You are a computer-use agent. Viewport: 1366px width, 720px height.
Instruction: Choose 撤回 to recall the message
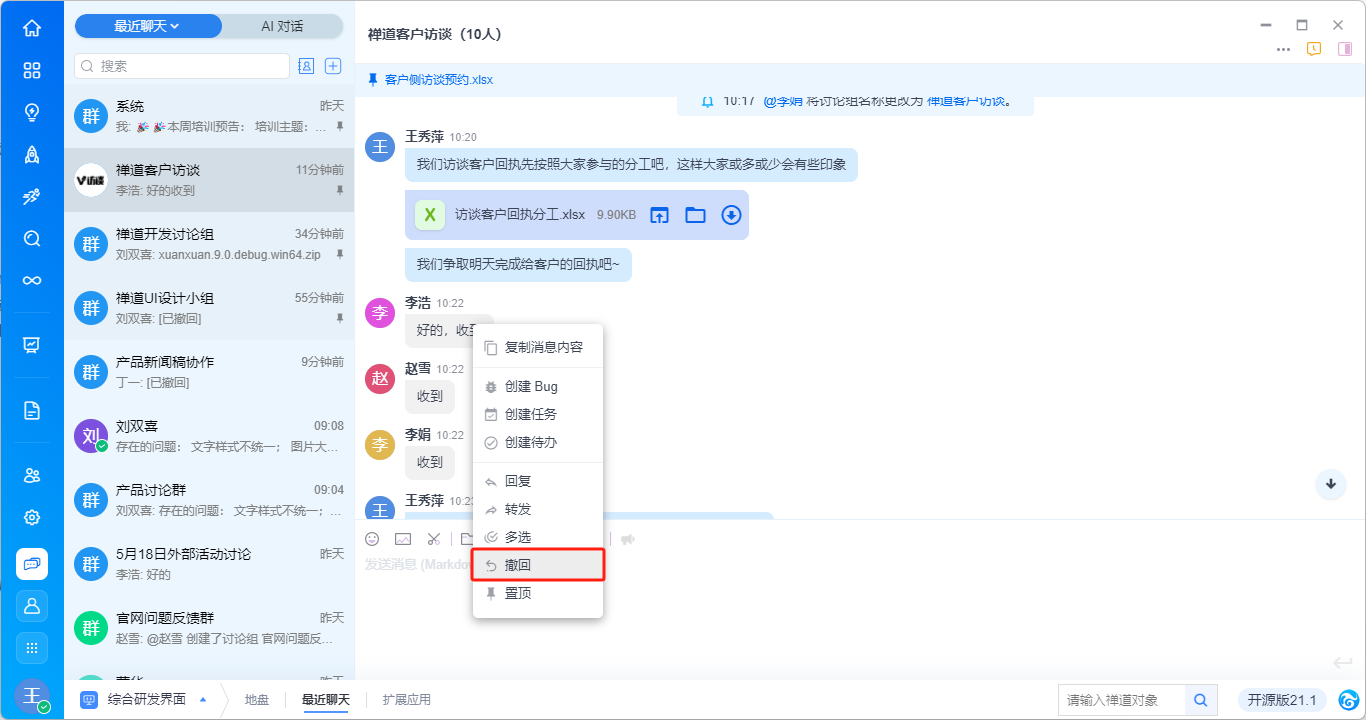pos(538,565)
